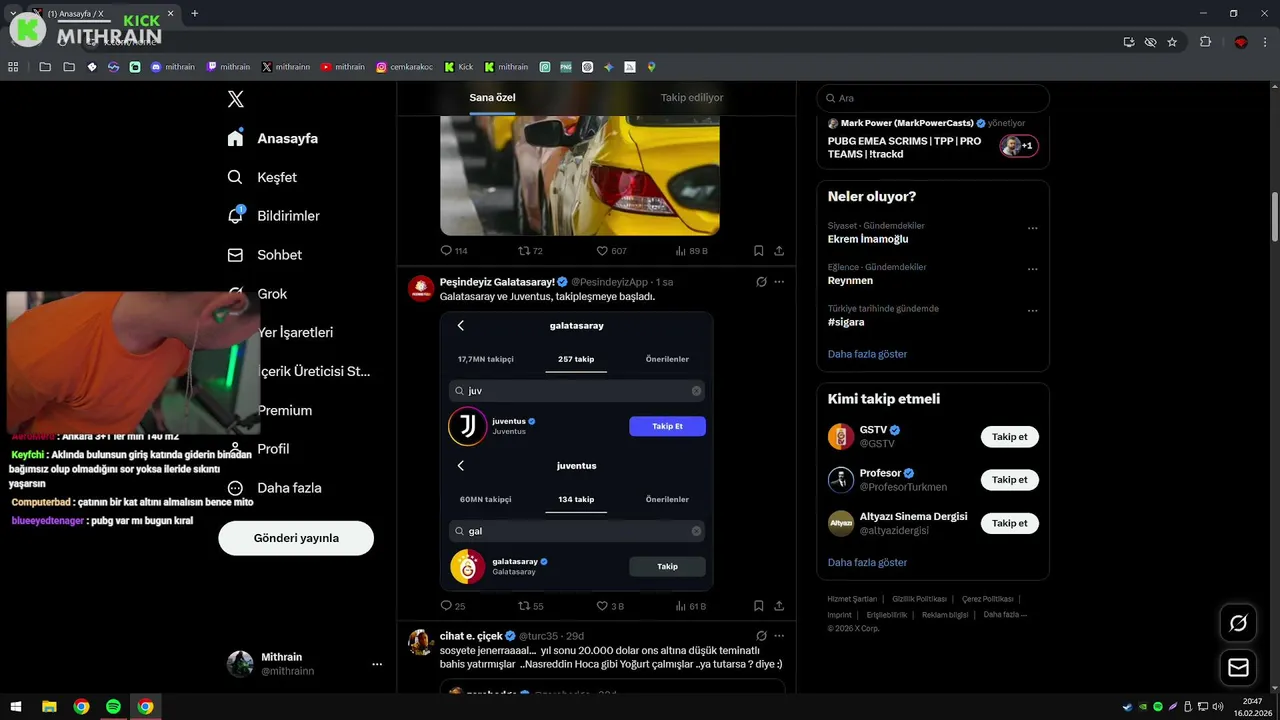The width and height of the screenshot is (1280, 720).
Task: Close the Anasayfa / X tab
Action: [x=170, y=13]
